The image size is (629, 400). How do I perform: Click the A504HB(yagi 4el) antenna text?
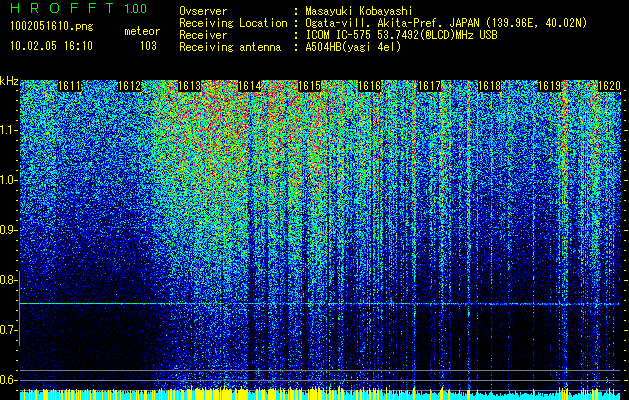click(353, 47)
